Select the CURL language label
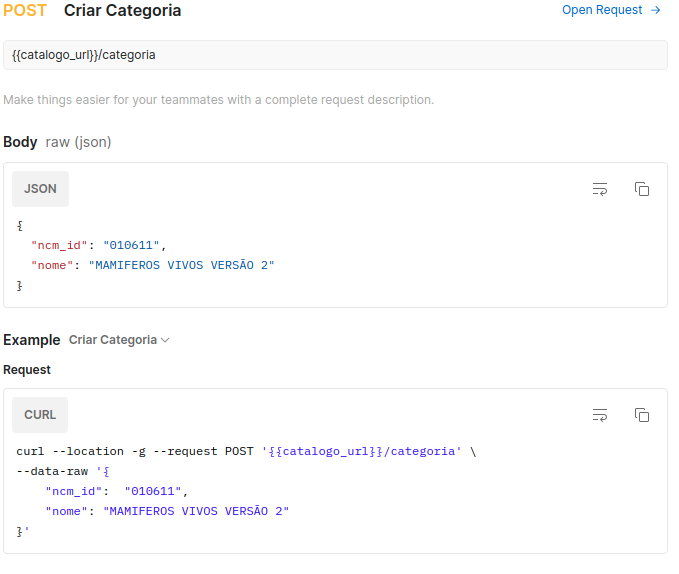The width and height of the screenshot is (679, 574). coord(40,415)
